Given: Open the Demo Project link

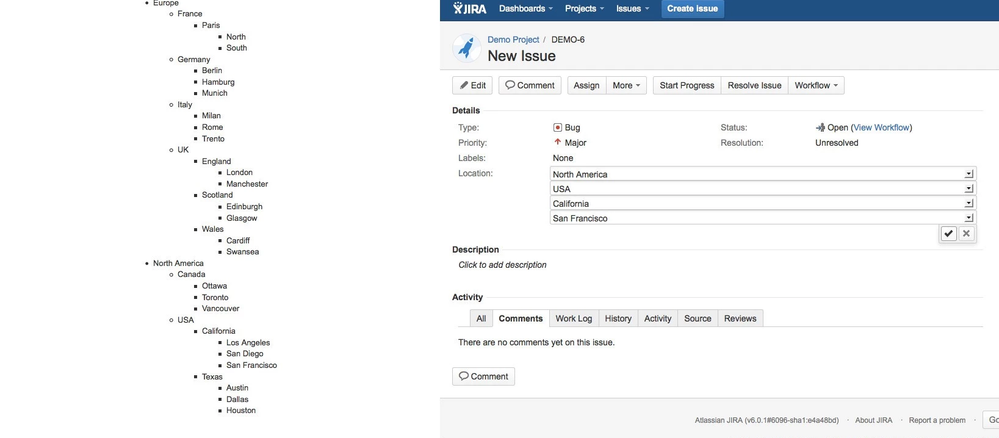Looking at the screenshot, I should click(x=513, y=40).
